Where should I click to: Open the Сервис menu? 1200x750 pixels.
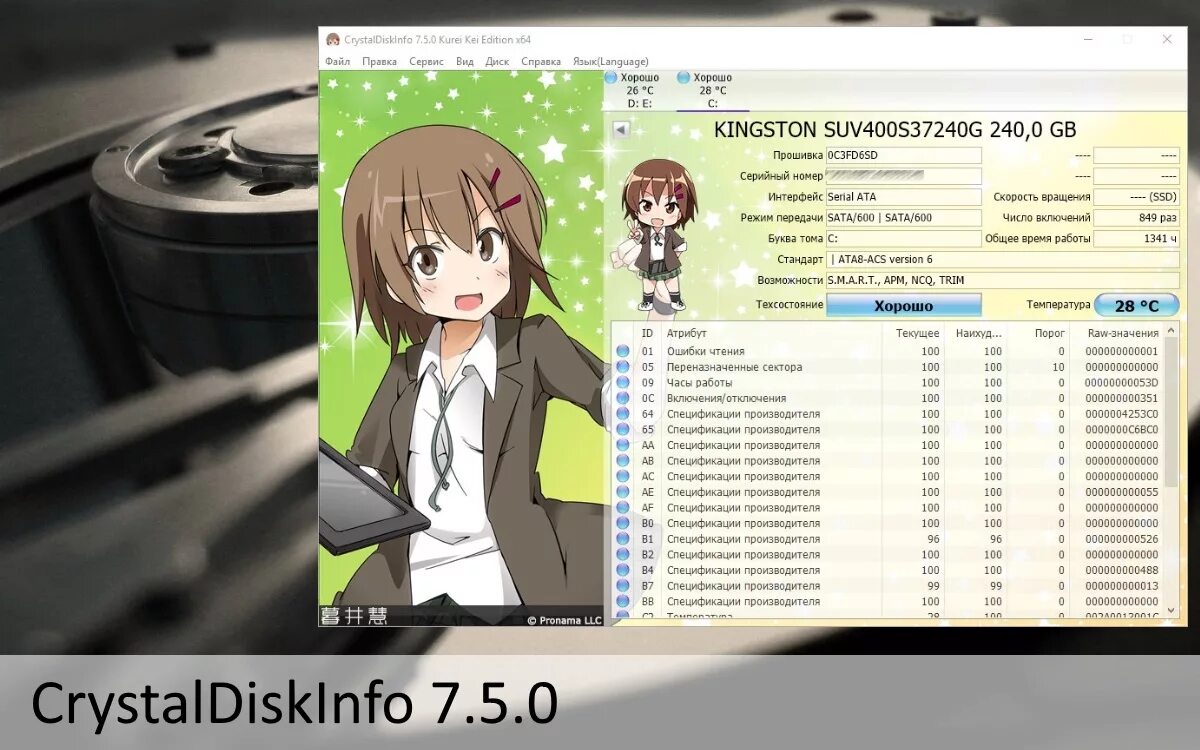427,61
